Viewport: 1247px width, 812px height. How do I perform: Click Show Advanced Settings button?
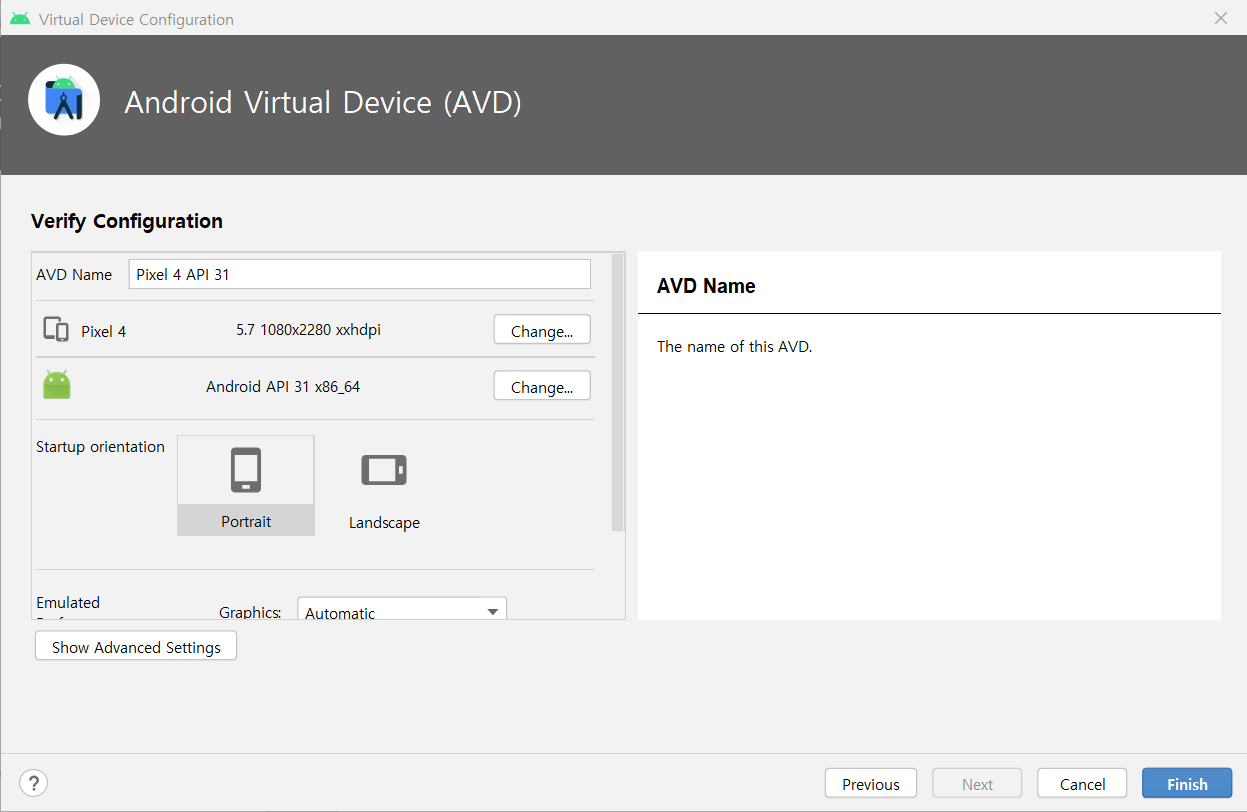point(136,647)
